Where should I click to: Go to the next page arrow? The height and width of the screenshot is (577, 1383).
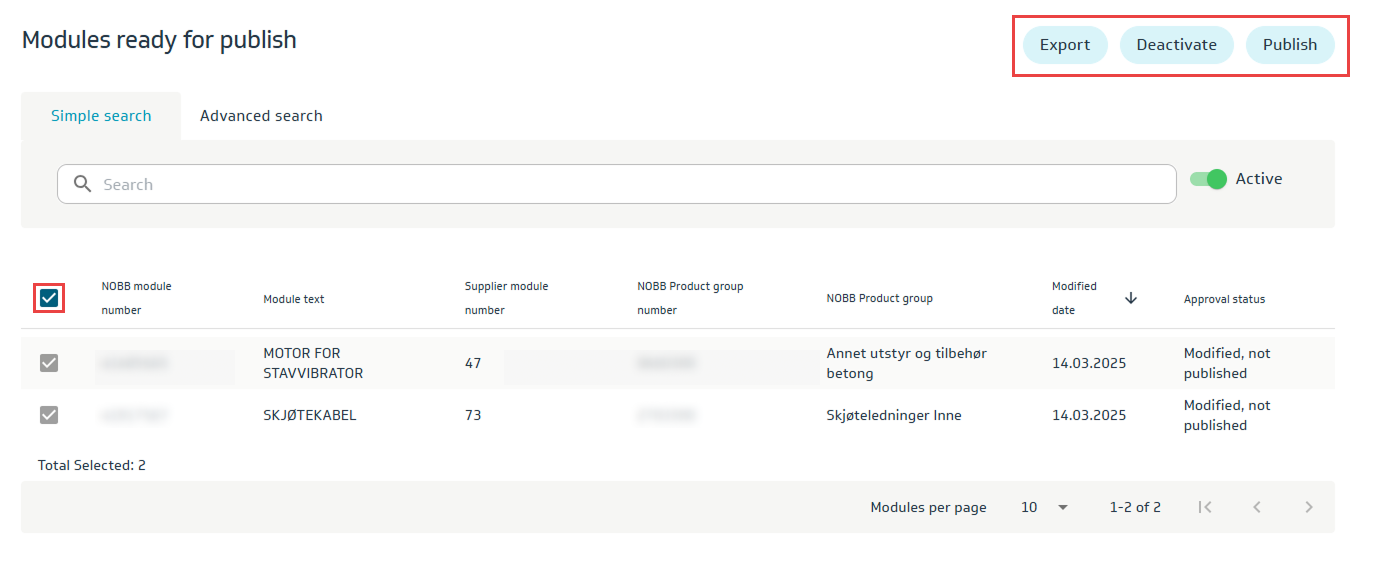tap(1309, 507)
